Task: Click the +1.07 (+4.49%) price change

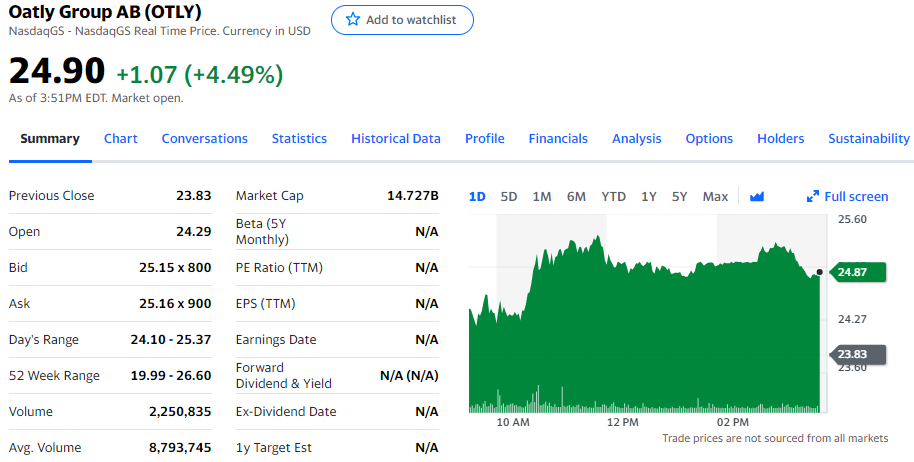Action: (x=200, y=75)
